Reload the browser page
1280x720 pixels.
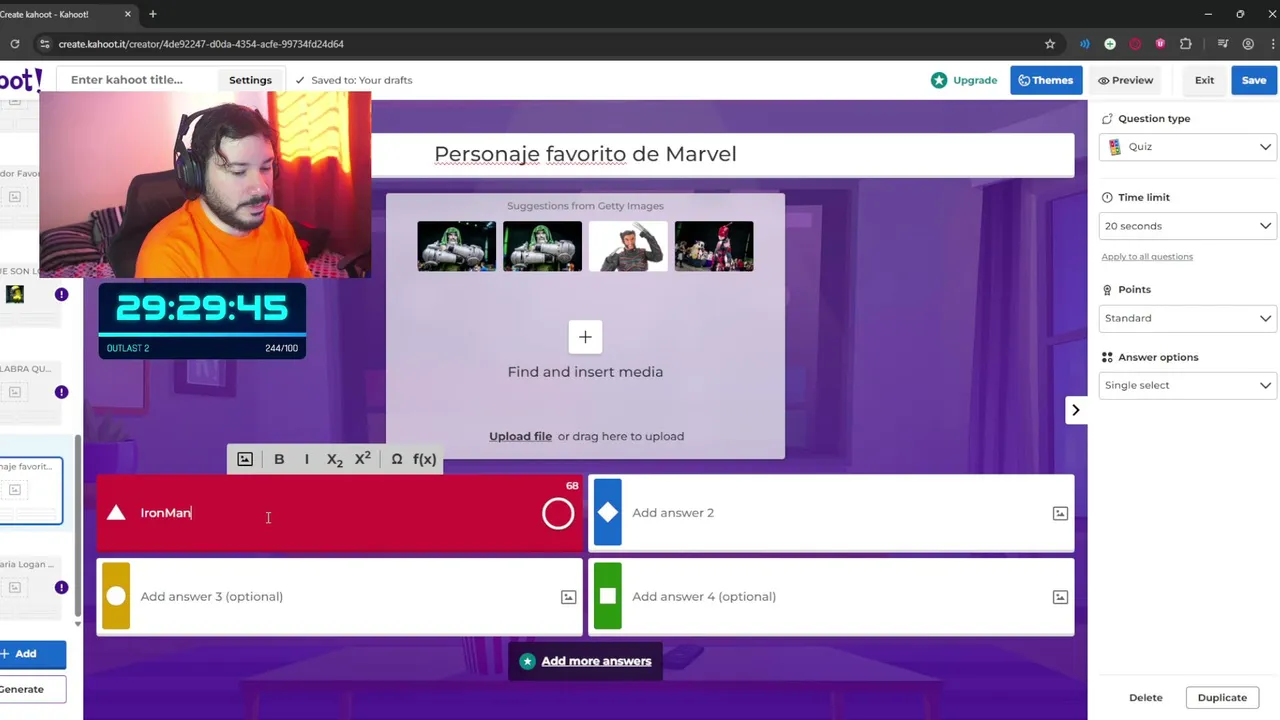[x=15, y=44]
